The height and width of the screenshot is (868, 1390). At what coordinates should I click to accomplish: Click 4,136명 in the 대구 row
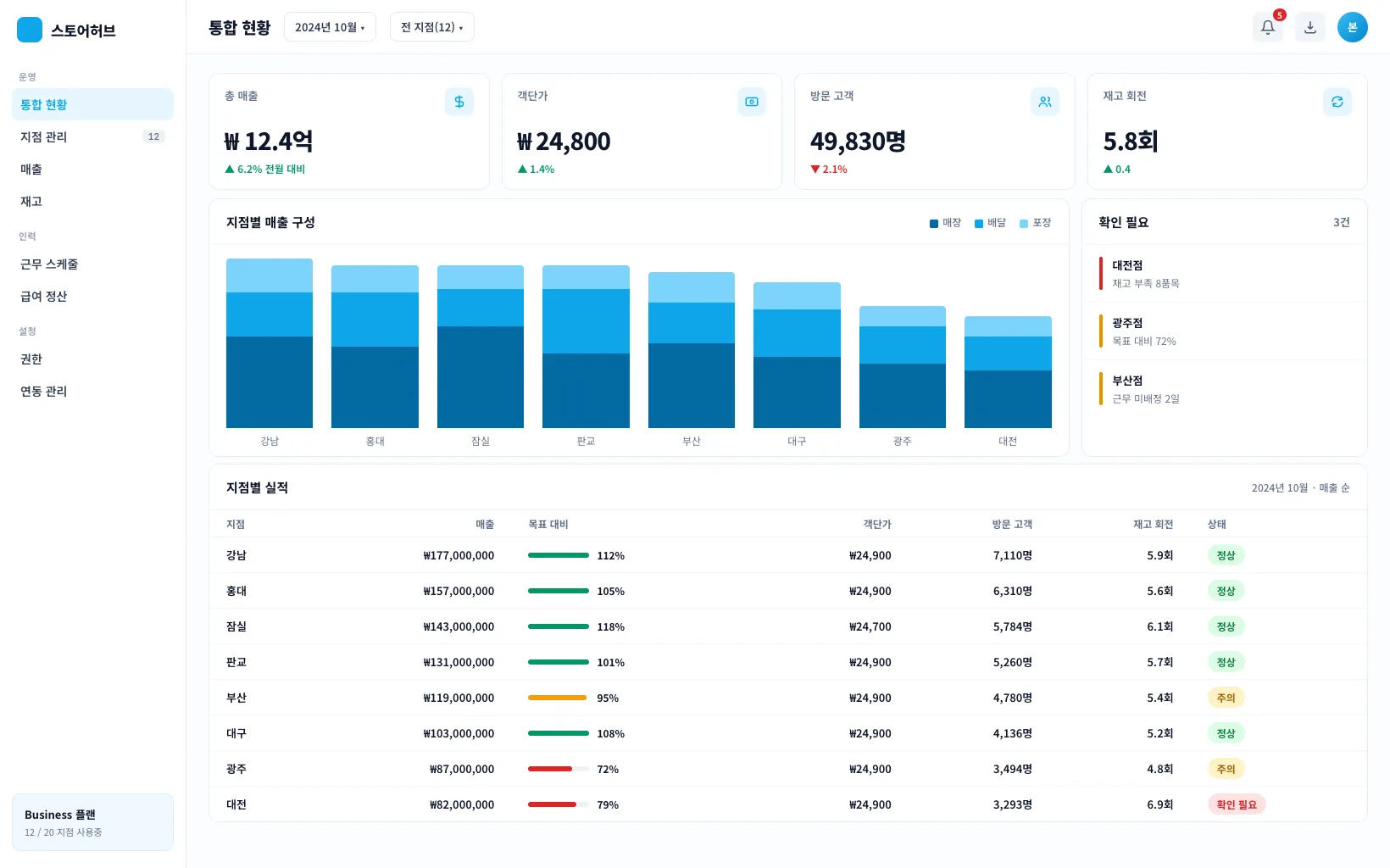click(1013, 733)
